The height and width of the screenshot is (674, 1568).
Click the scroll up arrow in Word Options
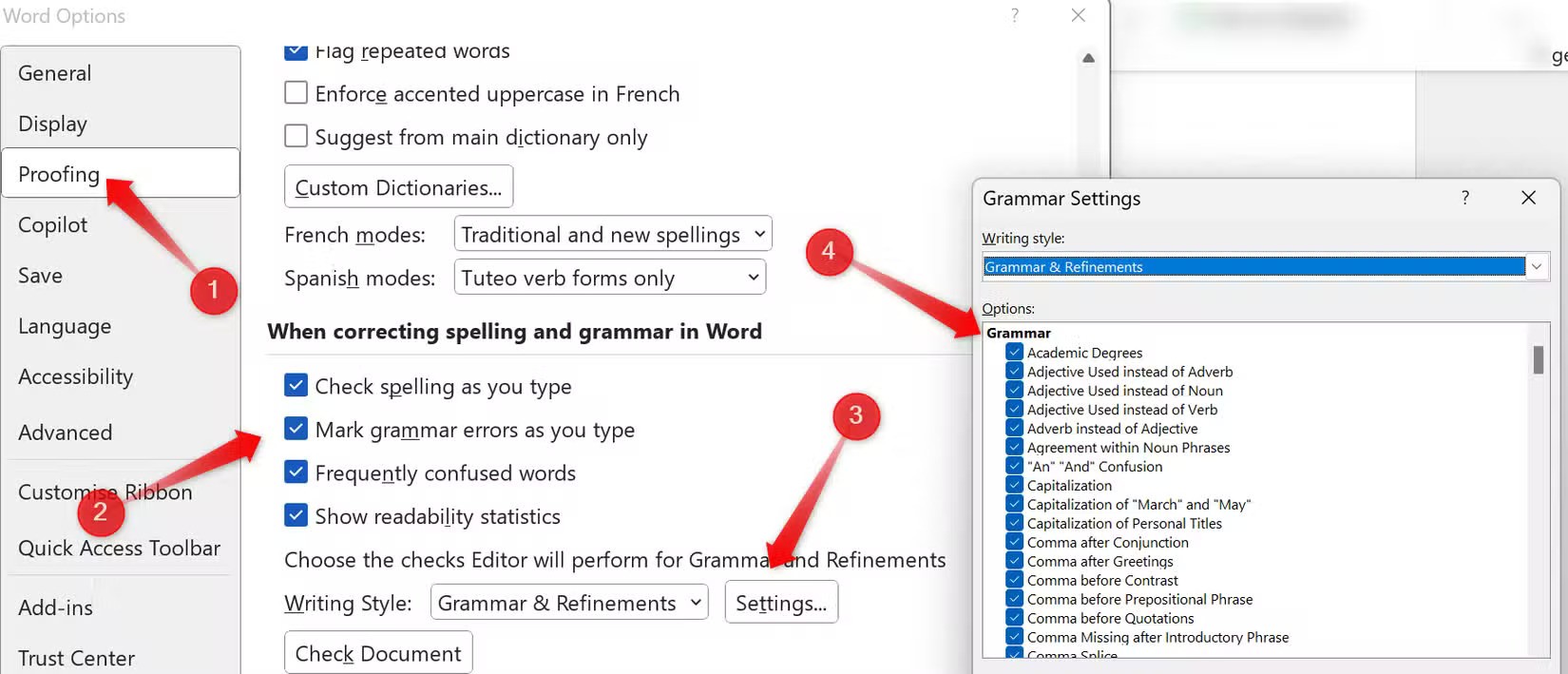coord(1088,58)
